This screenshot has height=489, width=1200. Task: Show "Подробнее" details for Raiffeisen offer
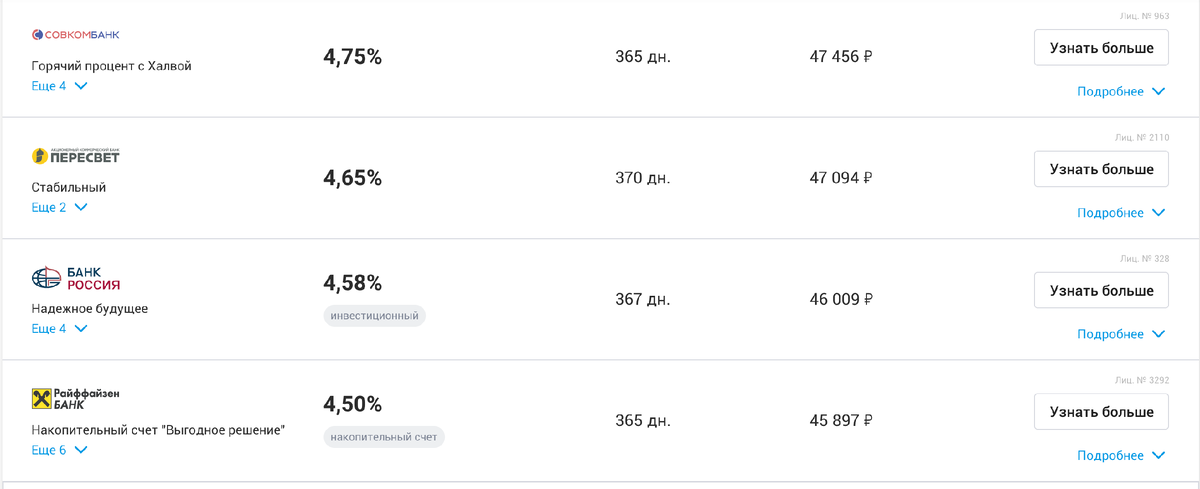1120,456
